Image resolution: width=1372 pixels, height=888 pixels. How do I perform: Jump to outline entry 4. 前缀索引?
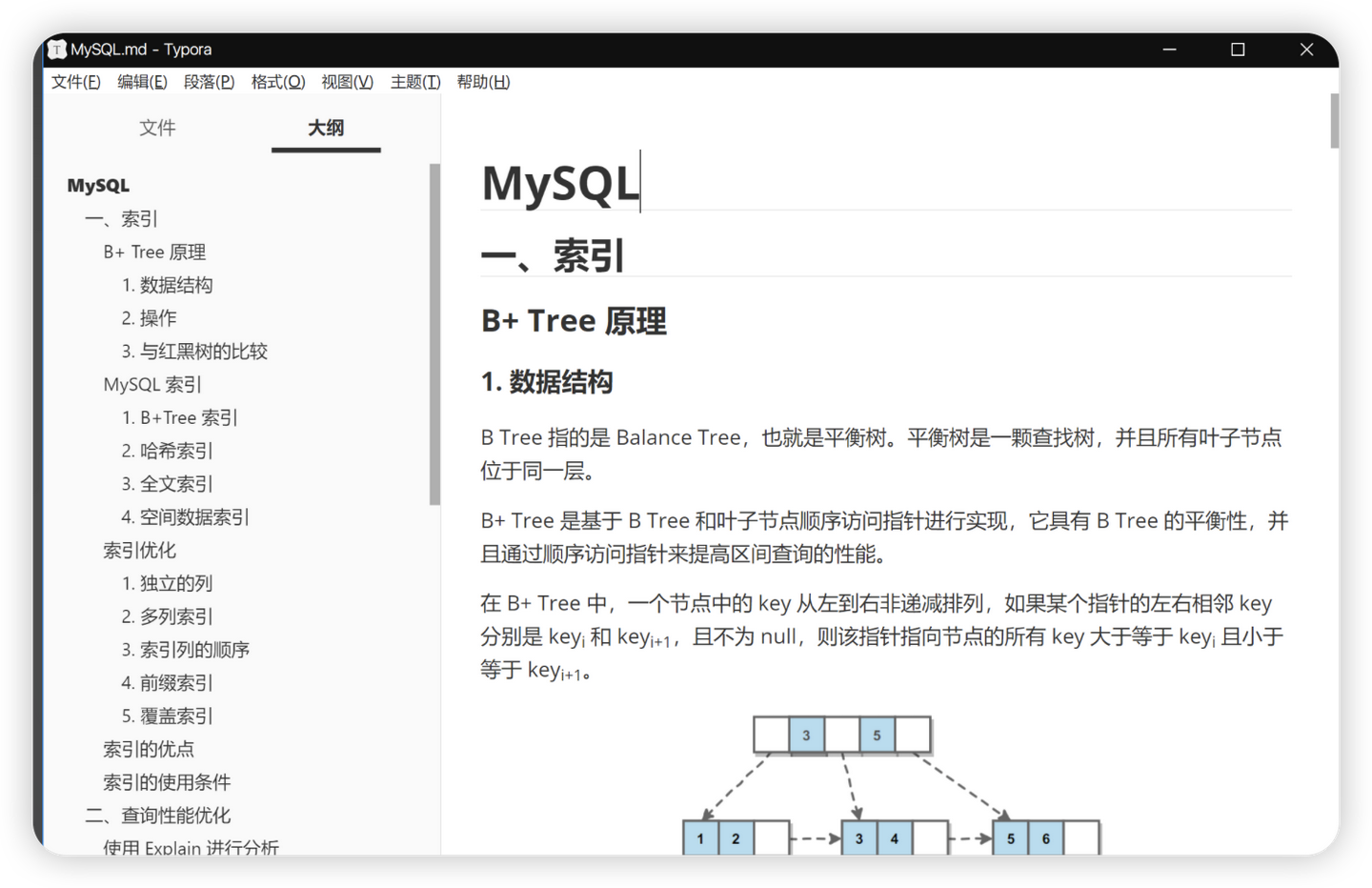[x=167, y=683]
